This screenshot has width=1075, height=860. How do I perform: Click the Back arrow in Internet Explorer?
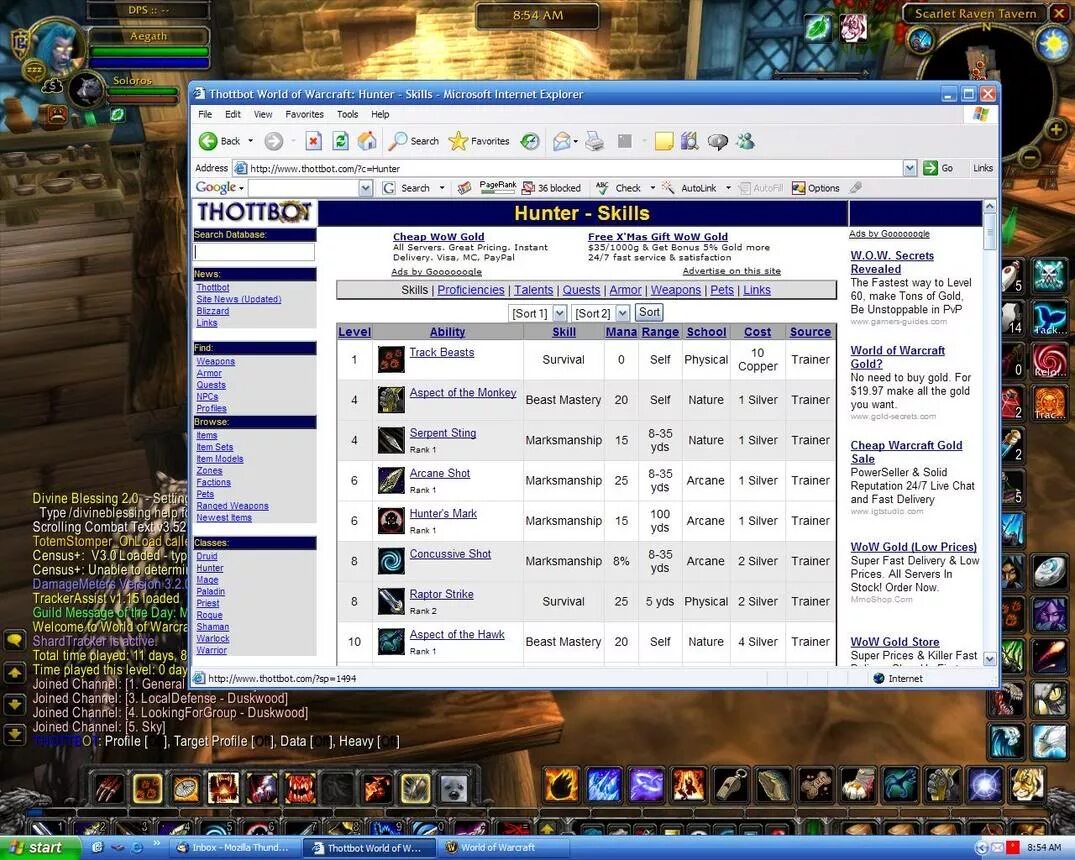pos(208,141)
